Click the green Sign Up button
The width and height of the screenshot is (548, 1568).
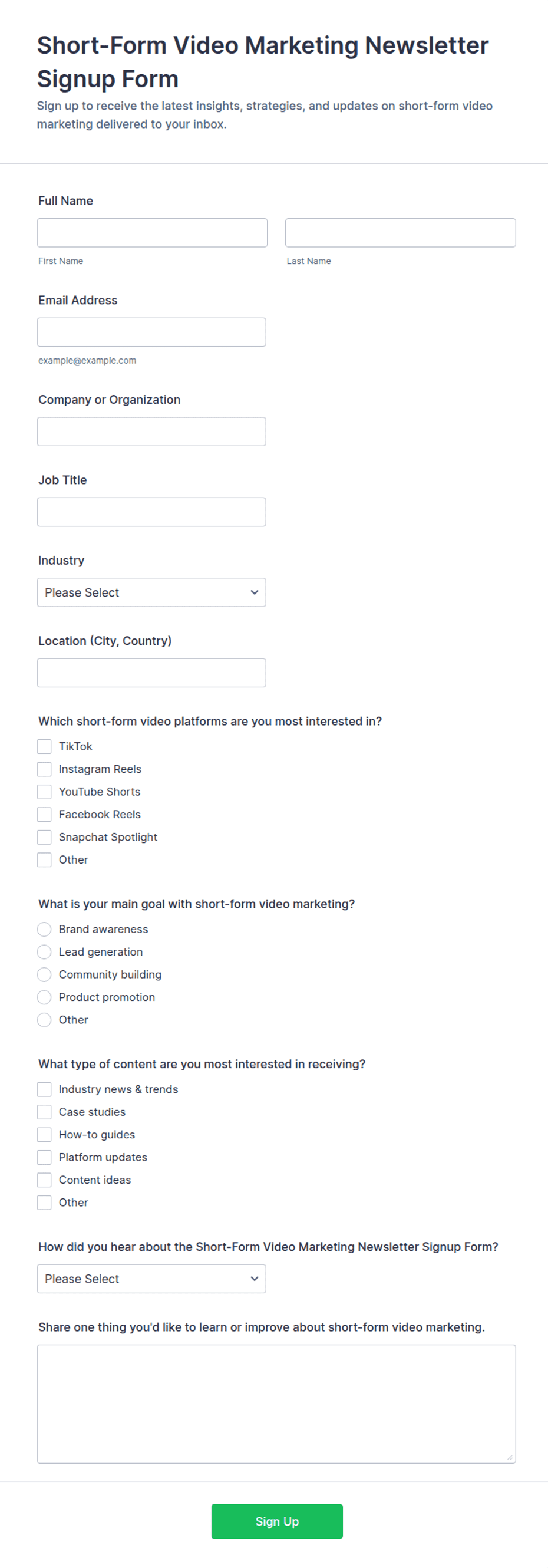[277, 1521]
